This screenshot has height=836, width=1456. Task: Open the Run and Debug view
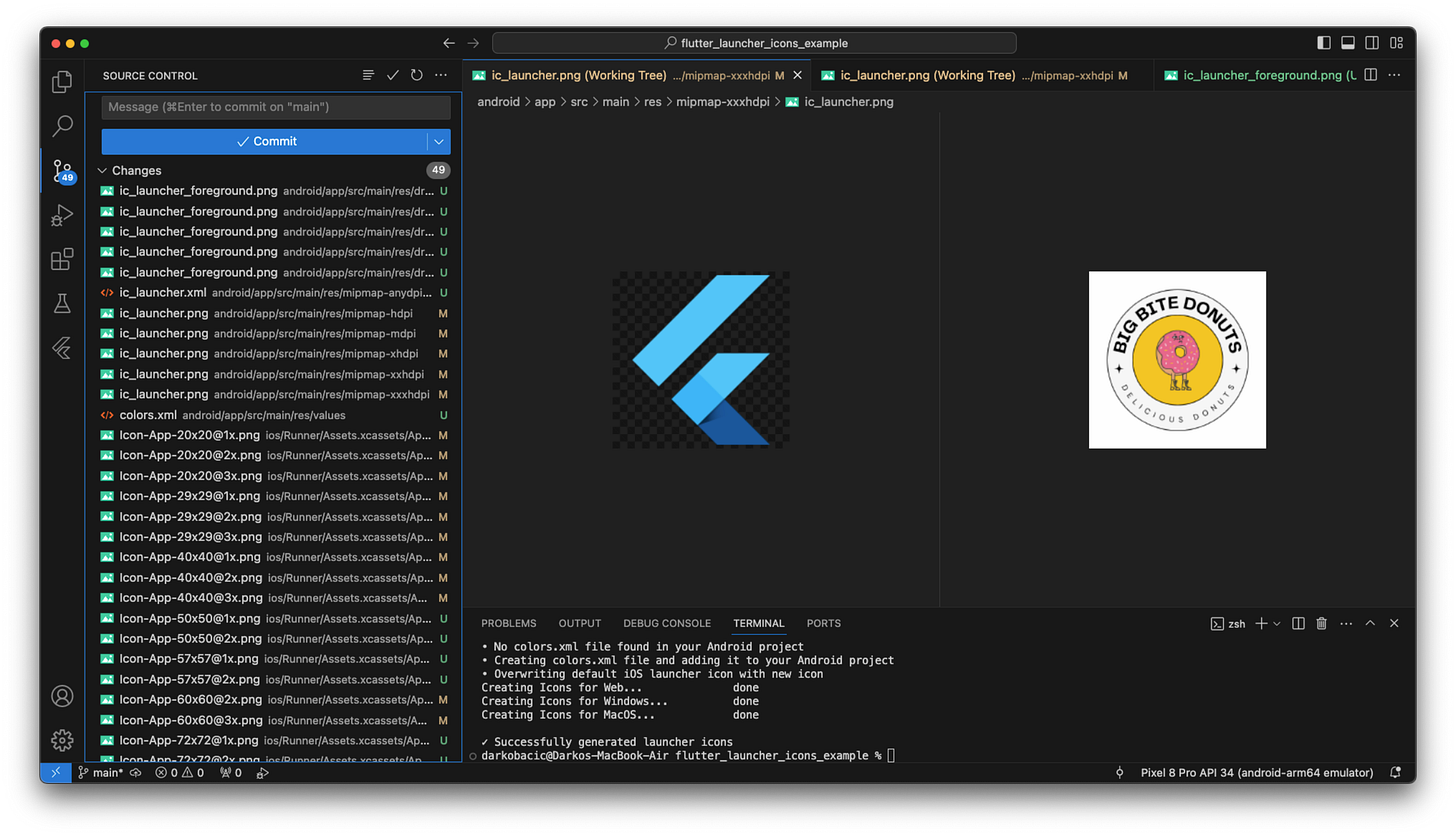[62, 215]
